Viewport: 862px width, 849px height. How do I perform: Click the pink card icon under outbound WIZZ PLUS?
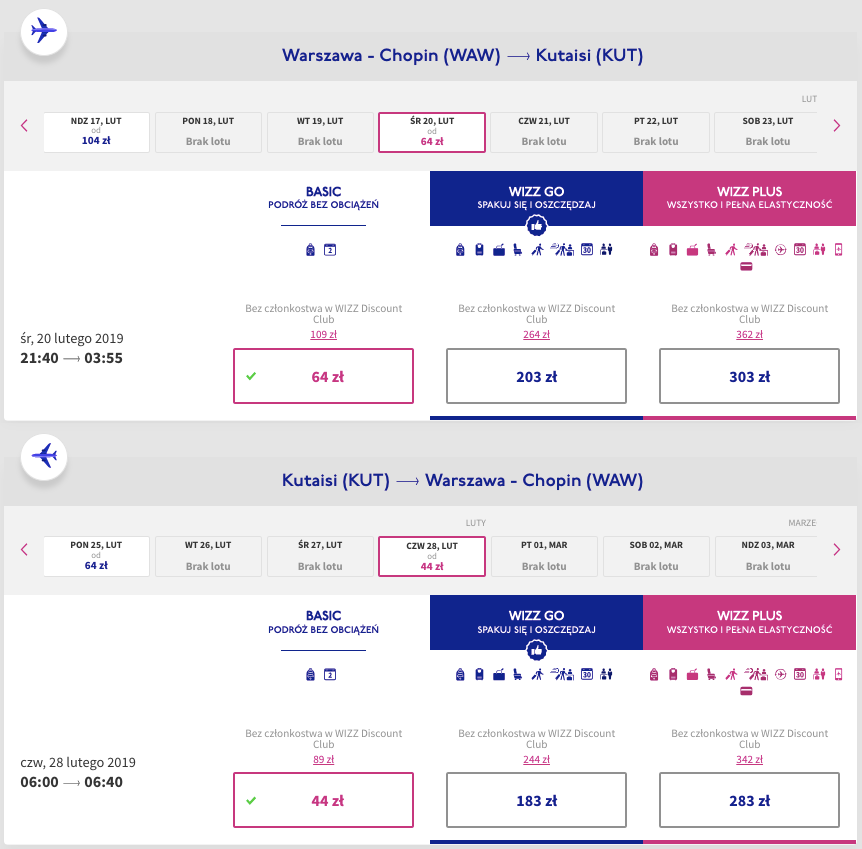point(746,267)
